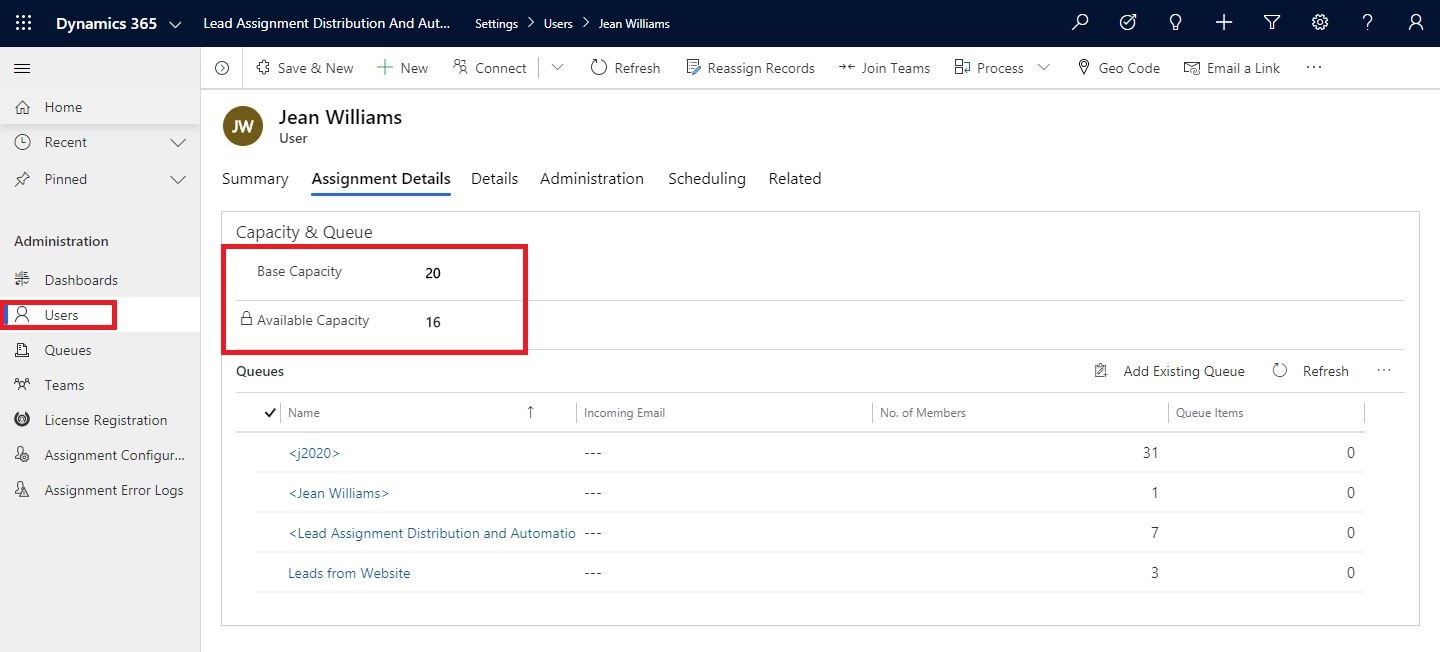Click Settings in the breadcrumb
Viewport: 1440px width, 652px height.
[497, 24]
